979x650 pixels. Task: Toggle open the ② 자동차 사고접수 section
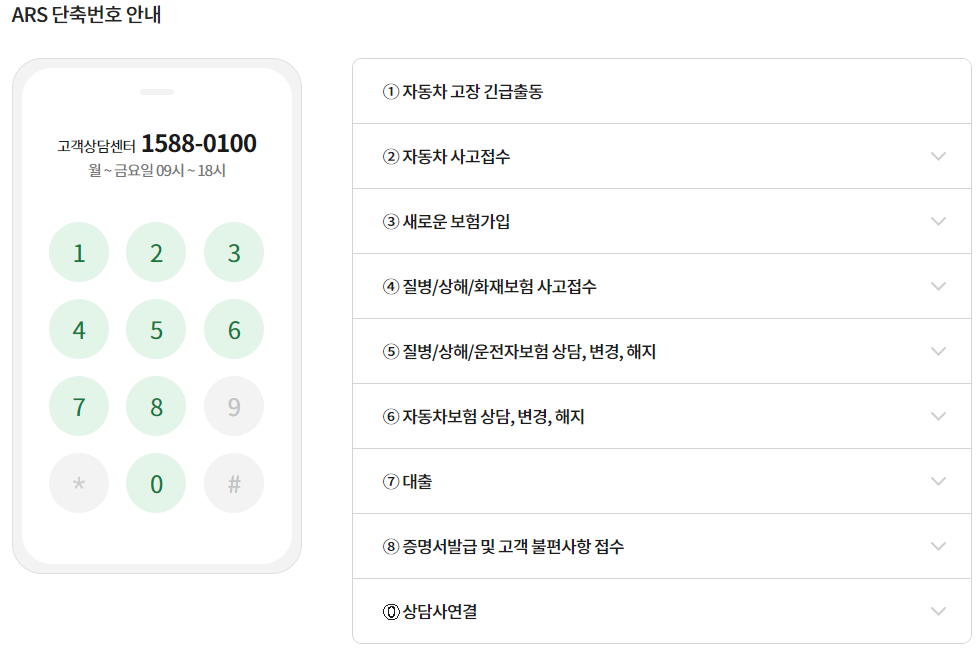point(936,156)
